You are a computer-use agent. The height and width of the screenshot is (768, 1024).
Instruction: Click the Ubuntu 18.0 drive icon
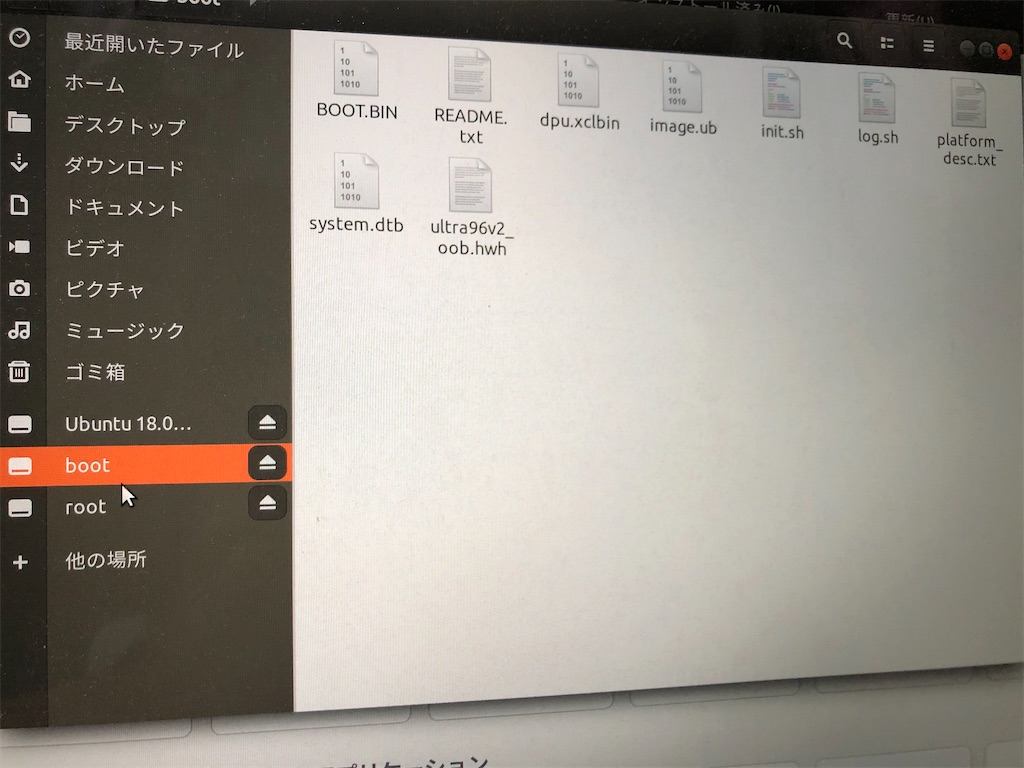(x=20, y=424)
